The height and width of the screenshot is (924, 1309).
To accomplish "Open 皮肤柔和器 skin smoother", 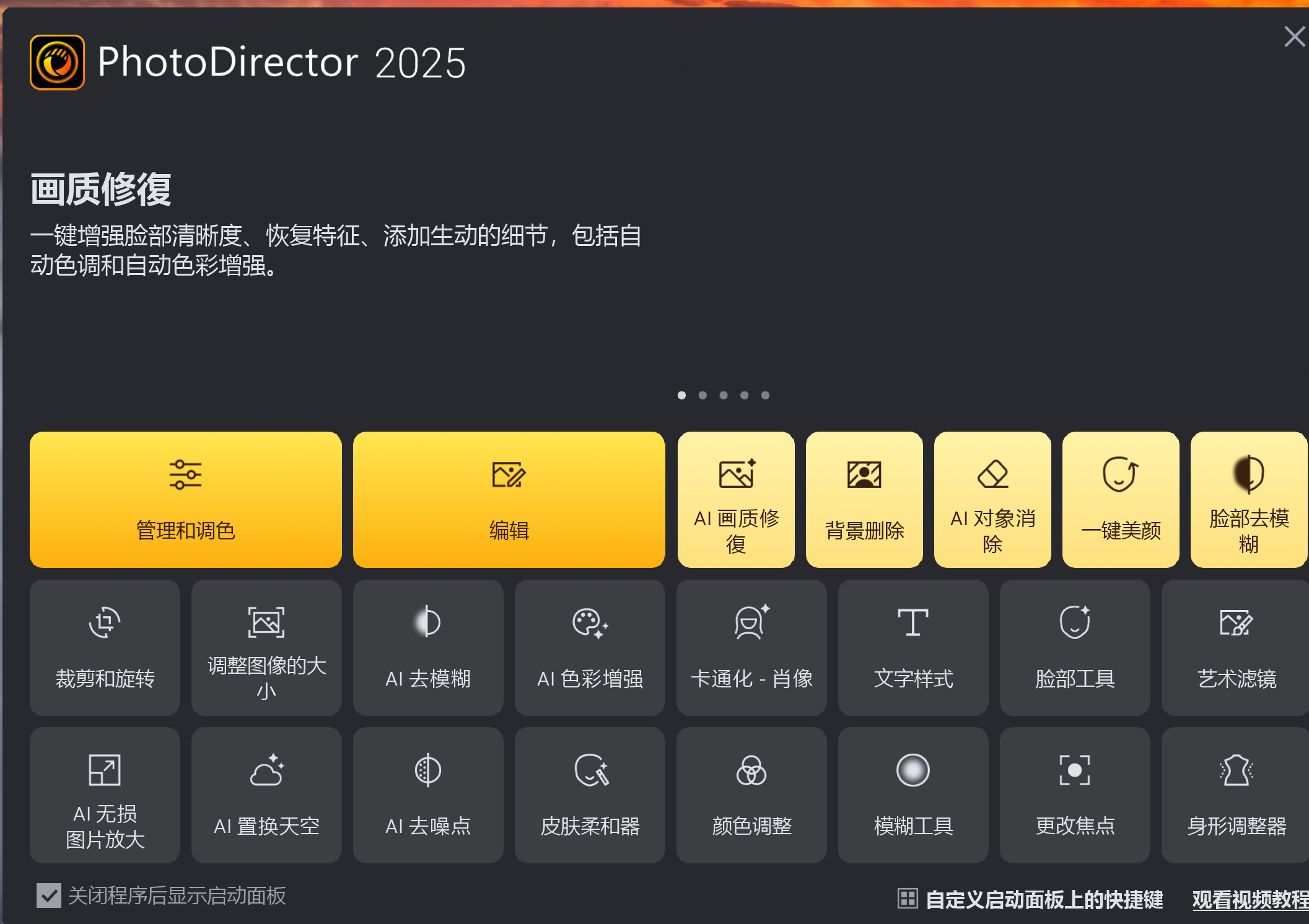I will (x=590, y=795).
